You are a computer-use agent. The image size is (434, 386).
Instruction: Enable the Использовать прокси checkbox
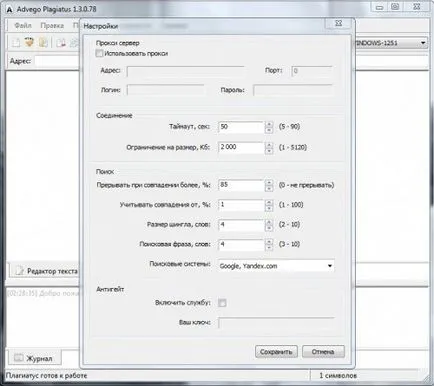tap(99, 53)
